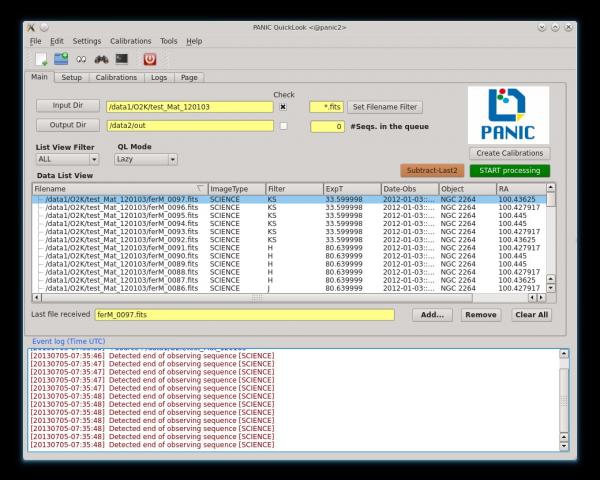This screenshot has width=600, height=480.
Task: Expand the QL Mode dropdown
Action: 146,159
